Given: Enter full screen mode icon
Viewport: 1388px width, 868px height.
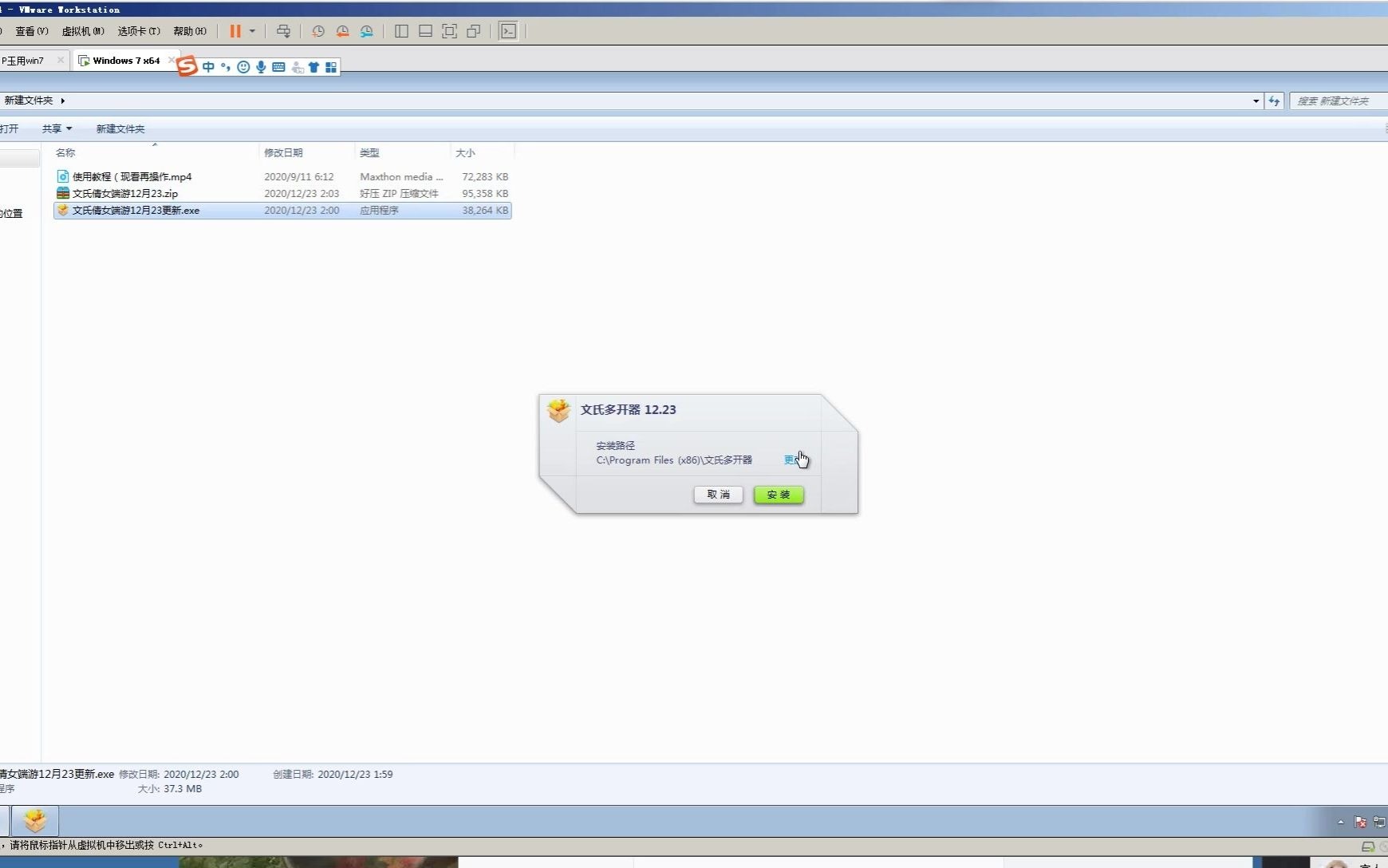Looking at the screenshot, I should coord(449,31).
